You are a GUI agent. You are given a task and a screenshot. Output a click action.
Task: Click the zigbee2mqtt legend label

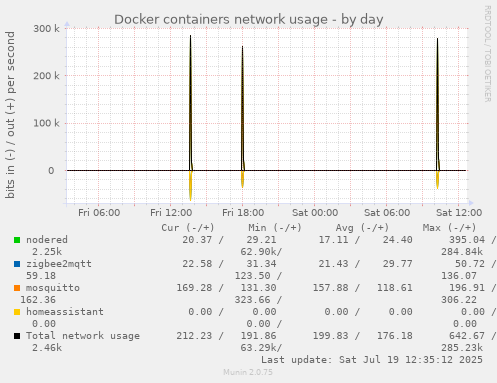click(59, 264)
